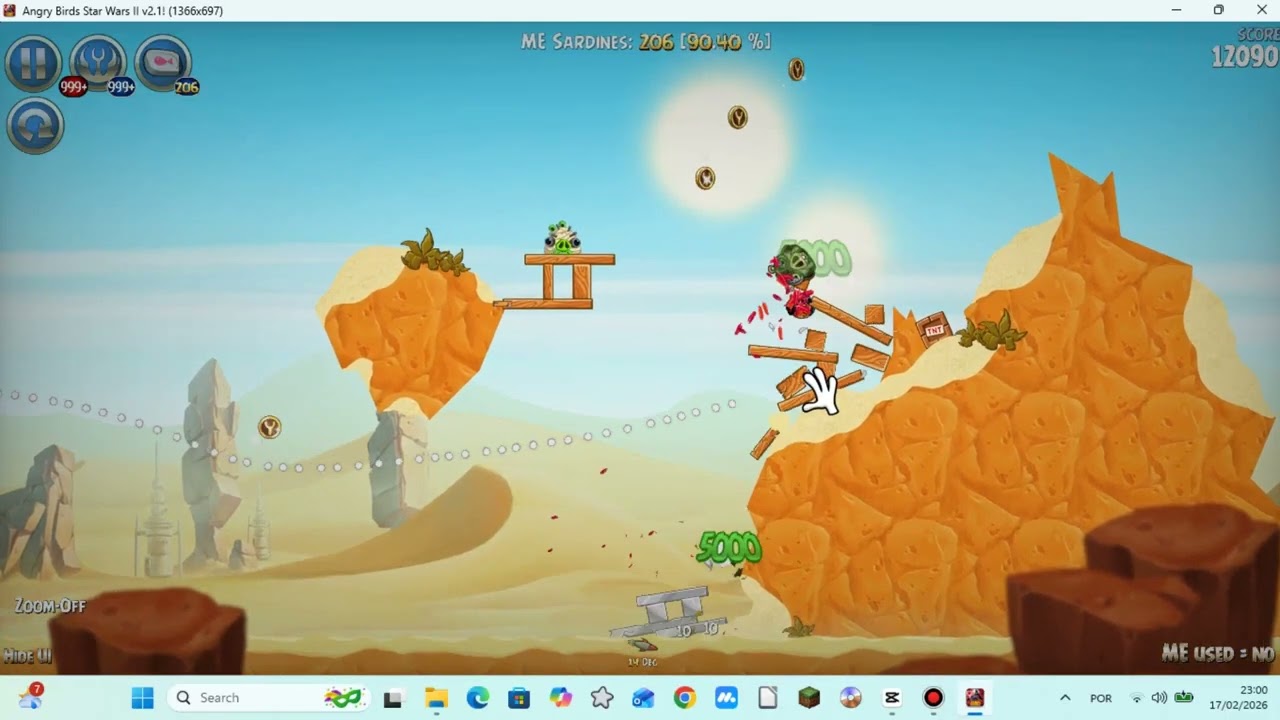The width and height of the screenshot is (1280, 720).
Task: Open Microsoft Store from the taskbar
Action: 518,698
